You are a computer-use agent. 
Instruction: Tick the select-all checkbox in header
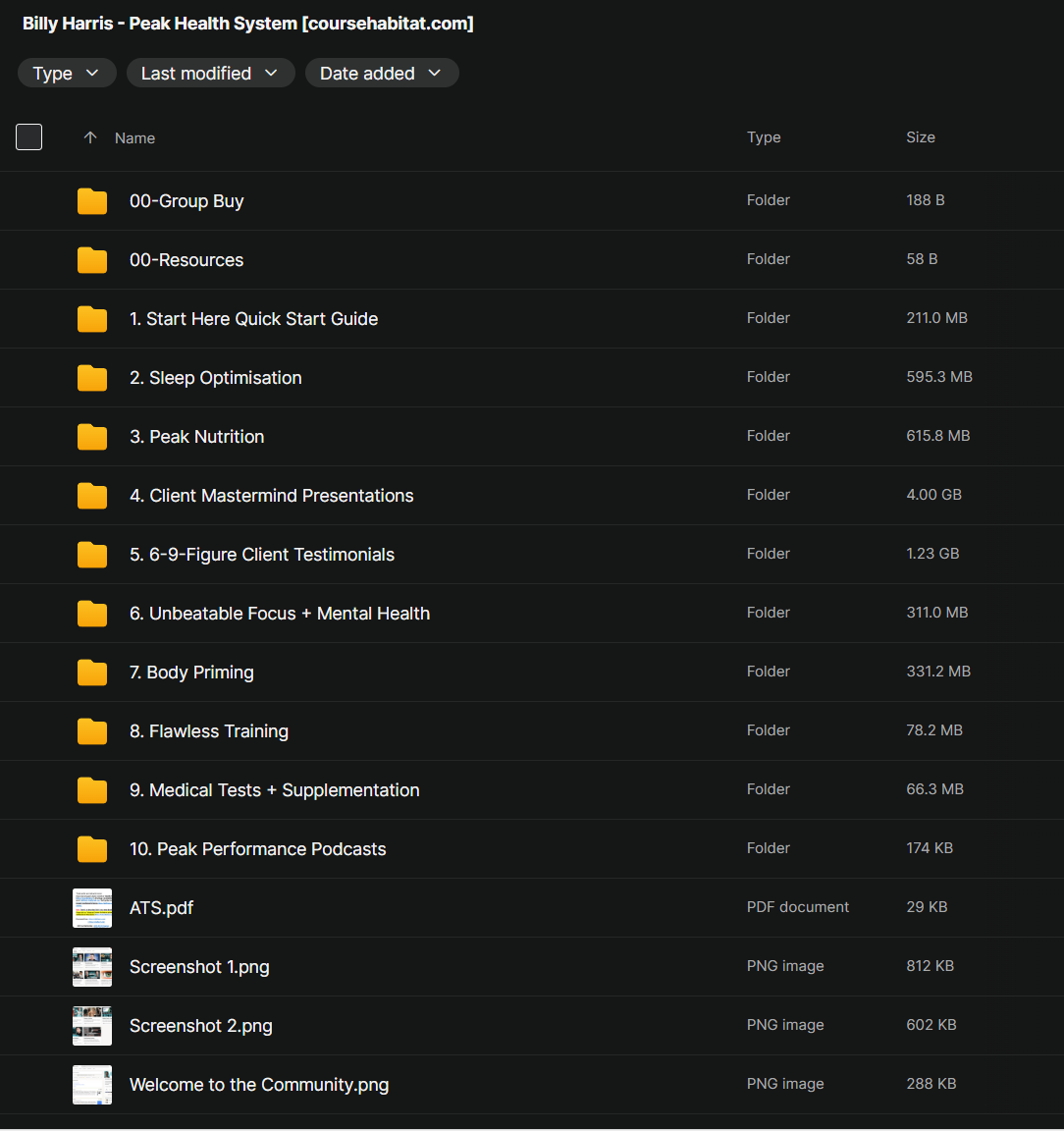tap(29, 137)
